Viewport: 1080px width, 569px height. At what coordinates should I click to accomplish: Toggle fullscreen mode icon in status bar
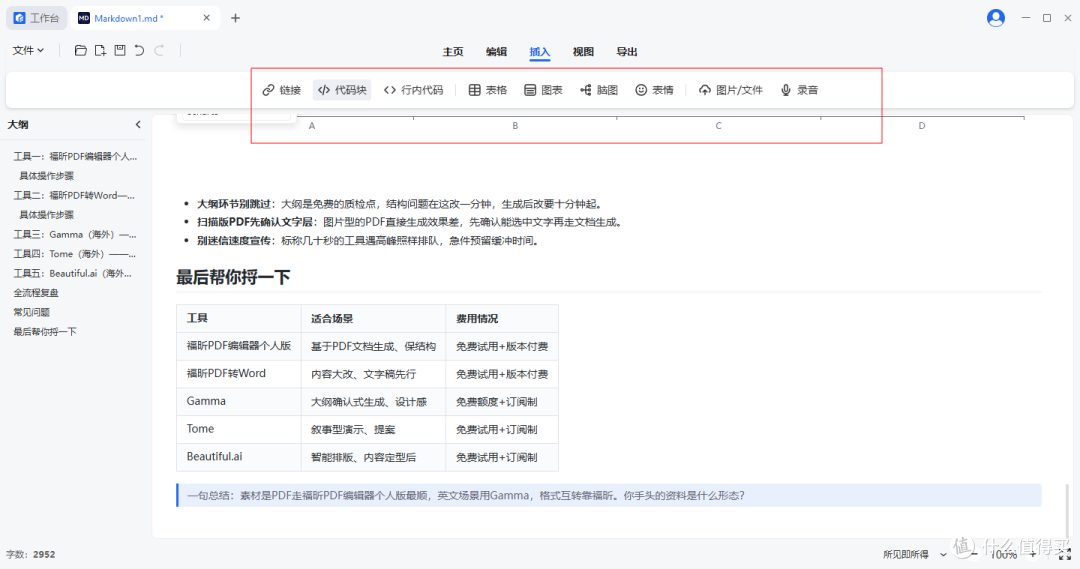pos(1065,555)
